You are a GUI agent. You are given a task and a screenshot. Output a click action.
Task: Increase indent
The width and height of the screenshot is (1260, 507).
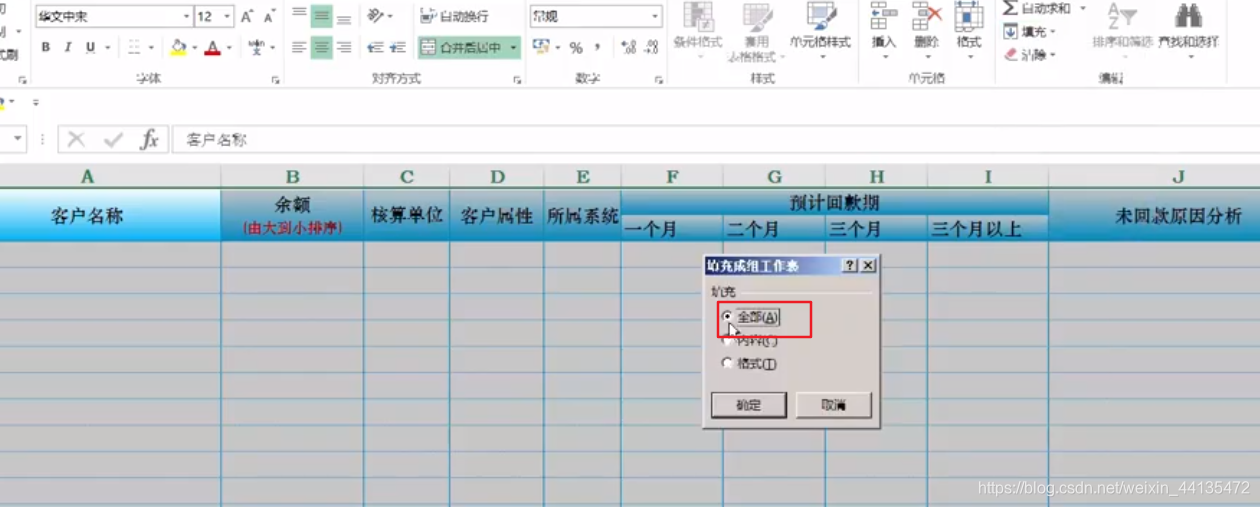click(x=397, y=47)
